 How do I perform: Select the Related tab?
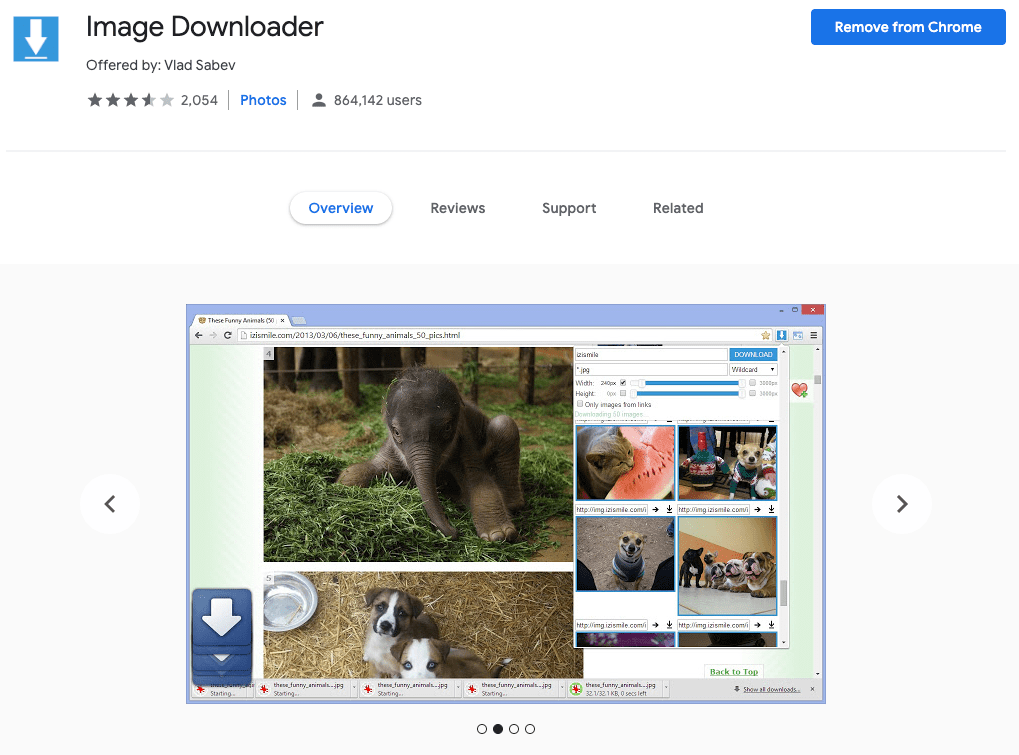click(x=678, y=208)
